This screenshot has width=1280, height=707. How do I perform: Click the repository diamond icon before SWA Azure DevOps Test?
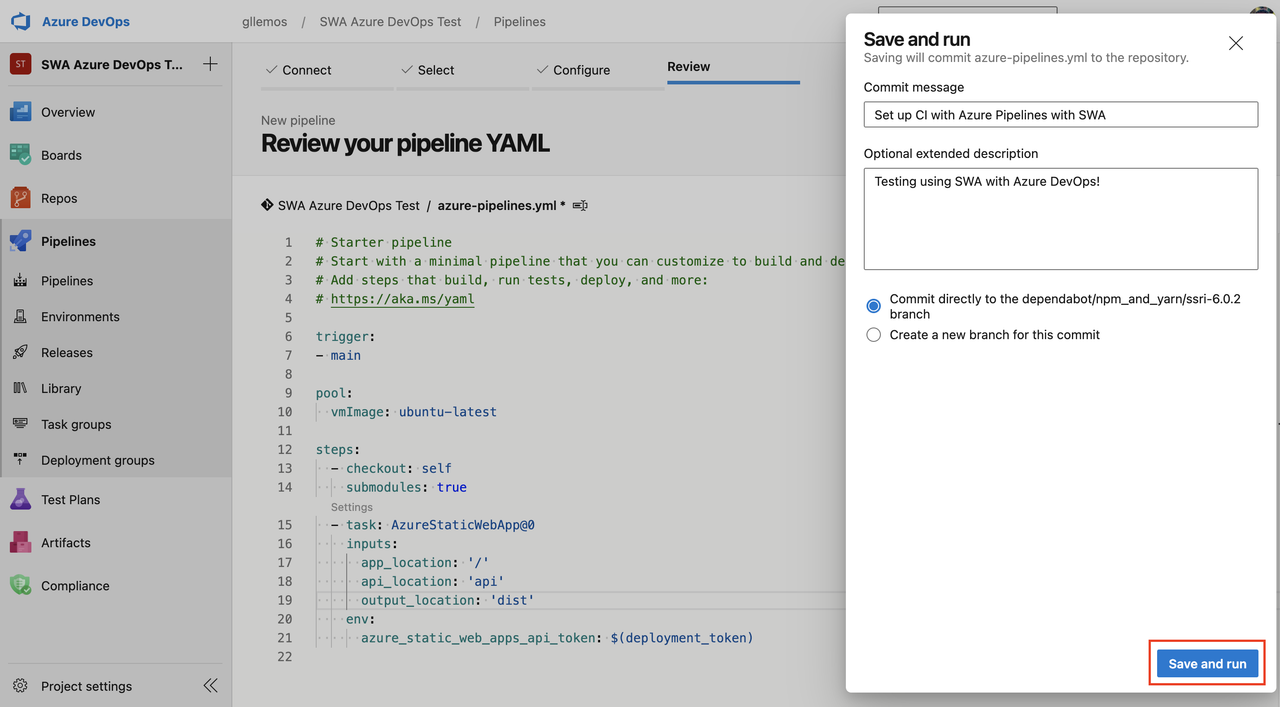[x=267, y=204]
